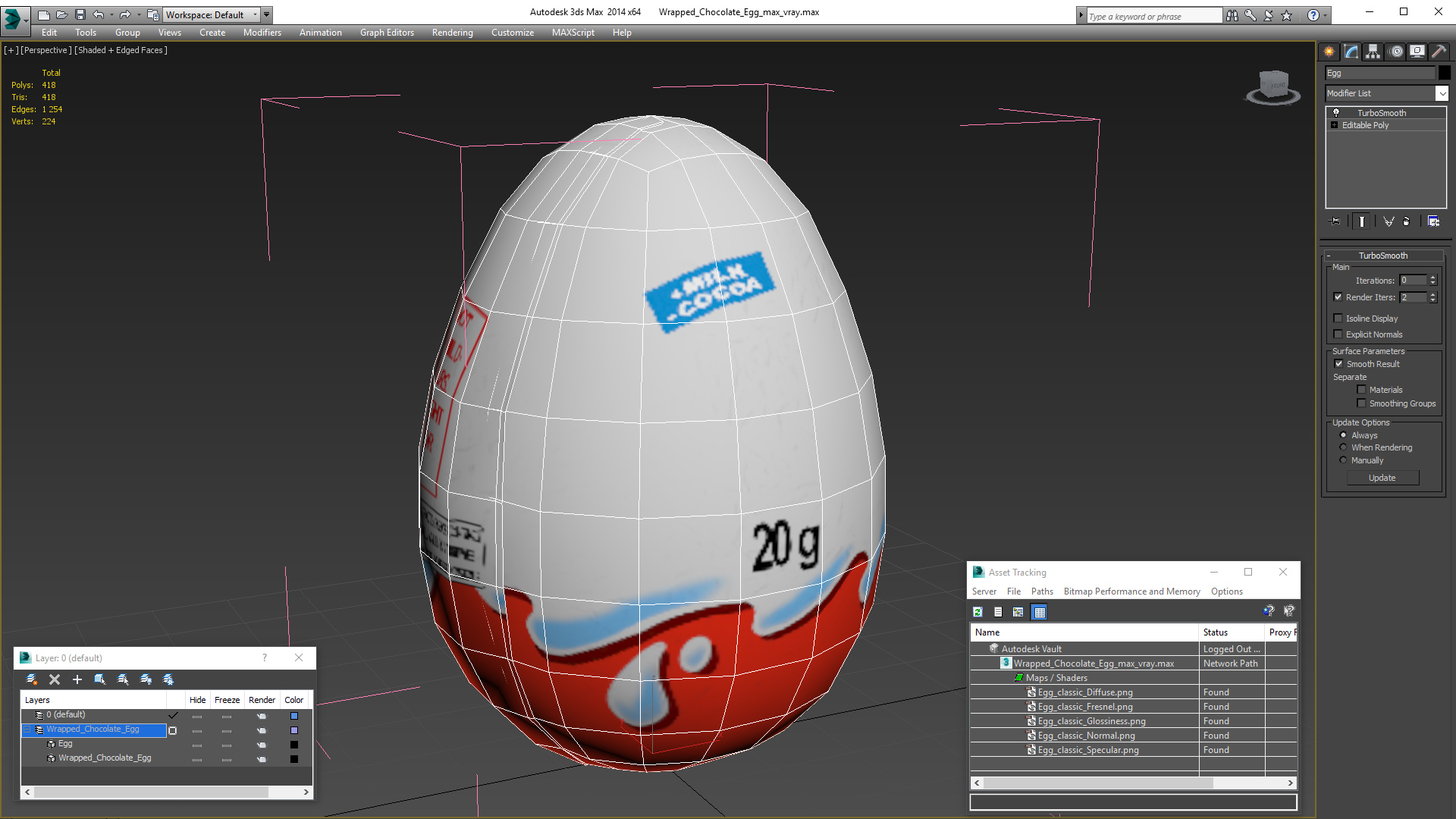
Task: Enable Separate by Materials checkbox
Action: [1362, 390]
